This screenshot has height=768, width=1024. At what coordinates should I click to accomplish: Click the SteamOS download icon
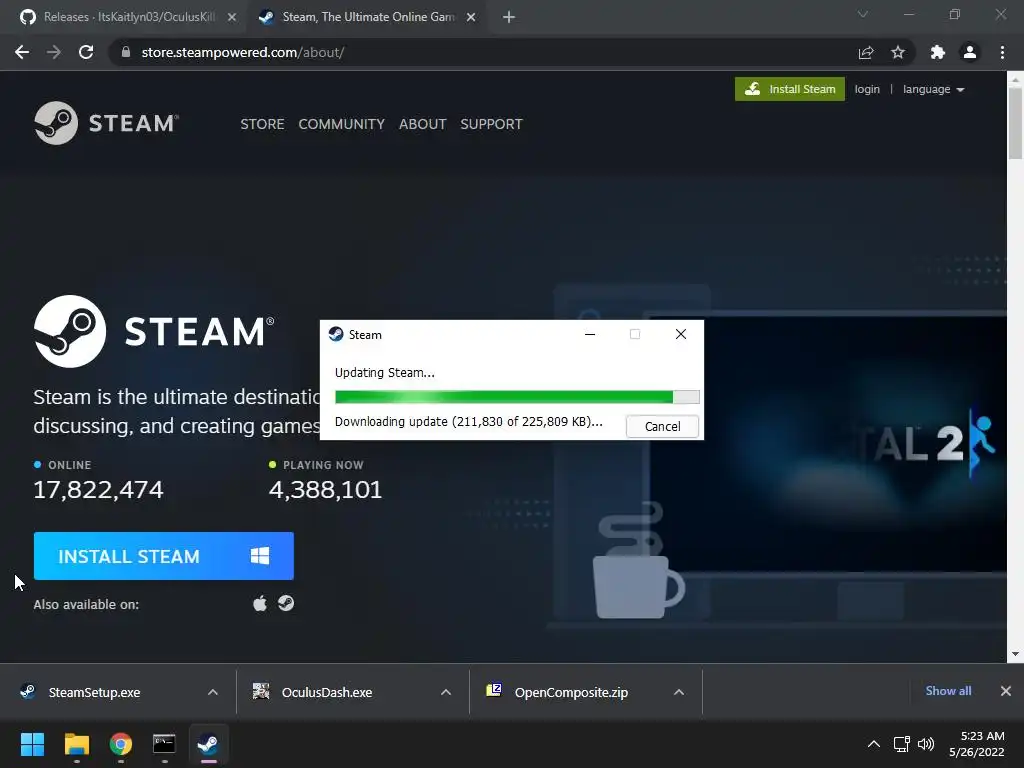click(x=286, y=603)
